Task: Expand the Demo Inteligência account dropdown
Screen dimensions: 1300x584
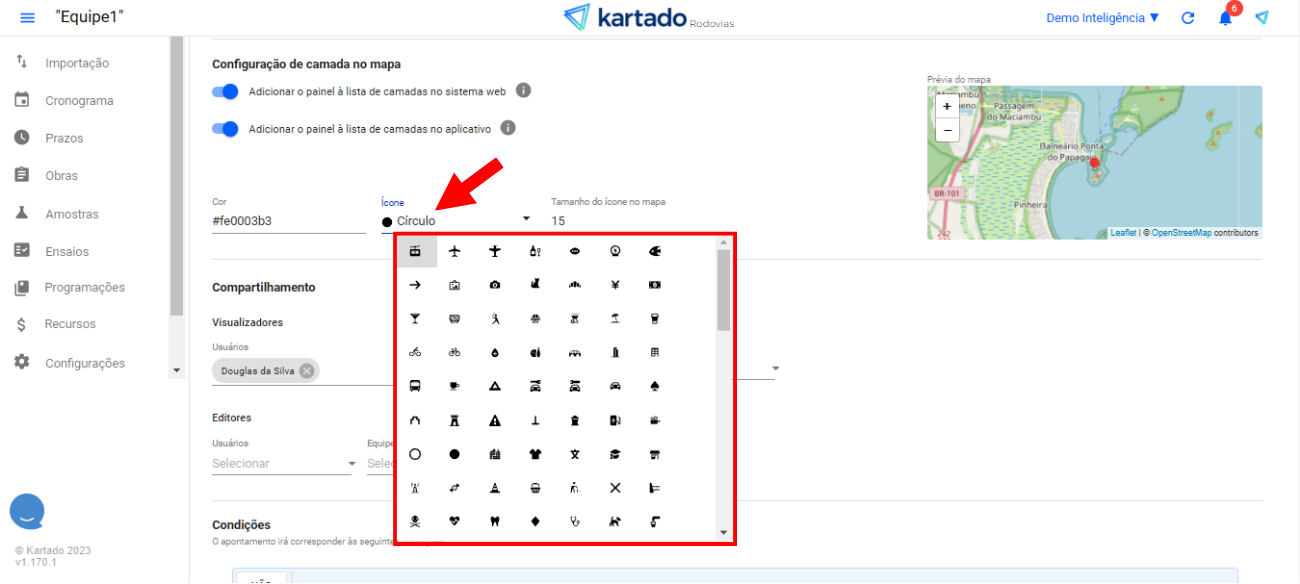Action: click(x=1102, y=18)
